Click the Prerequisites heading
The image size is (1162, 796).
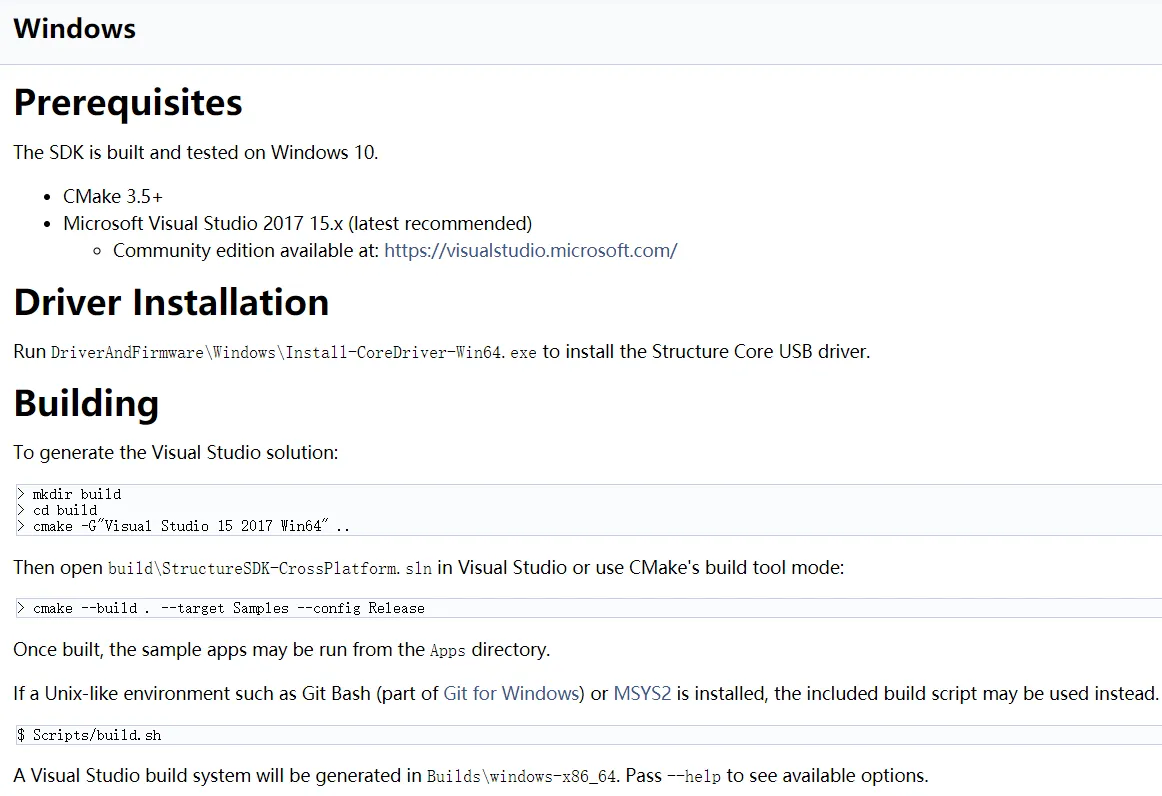pos(128,102)
